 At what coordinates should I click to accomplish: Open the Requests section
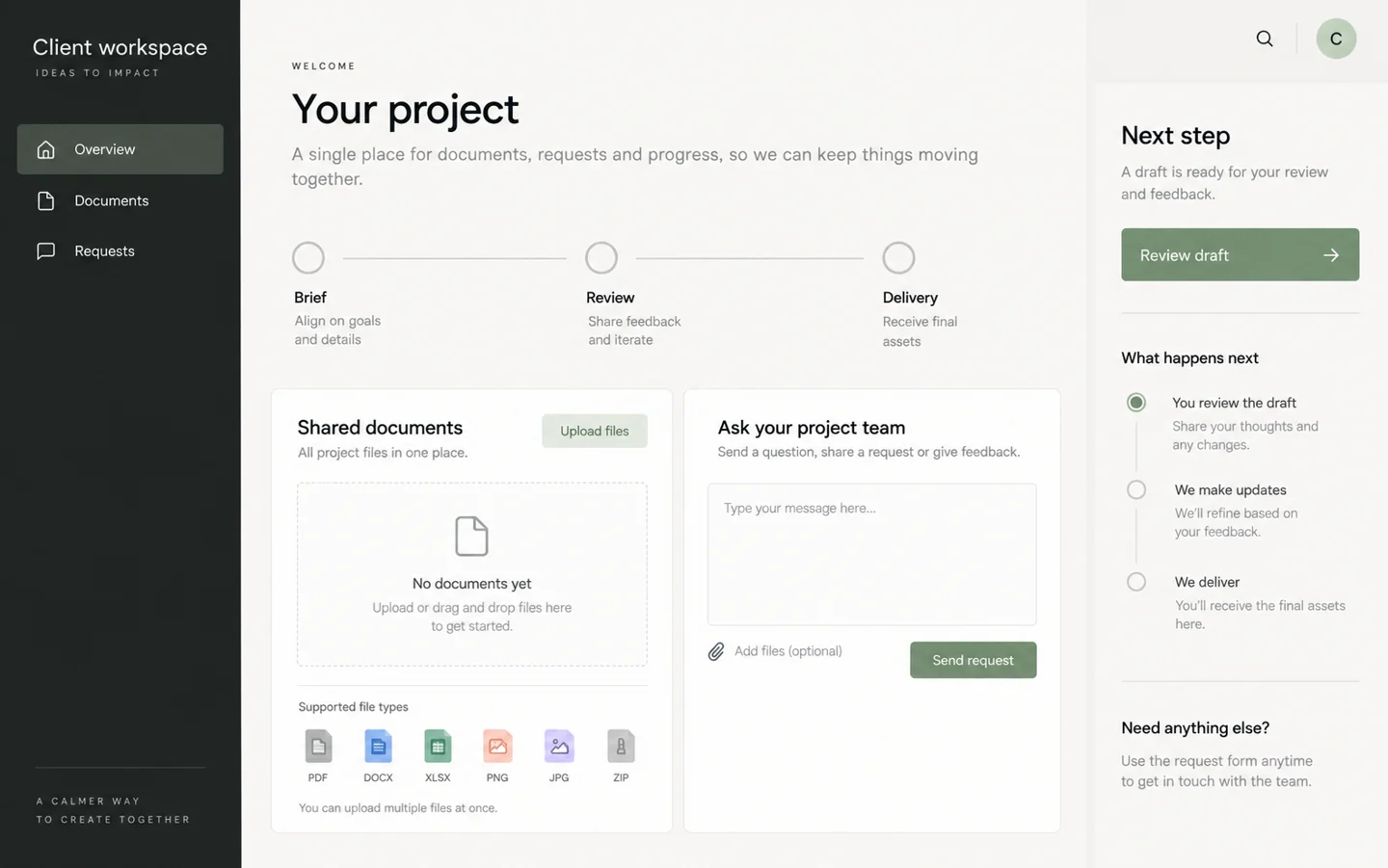pos(120,251)
